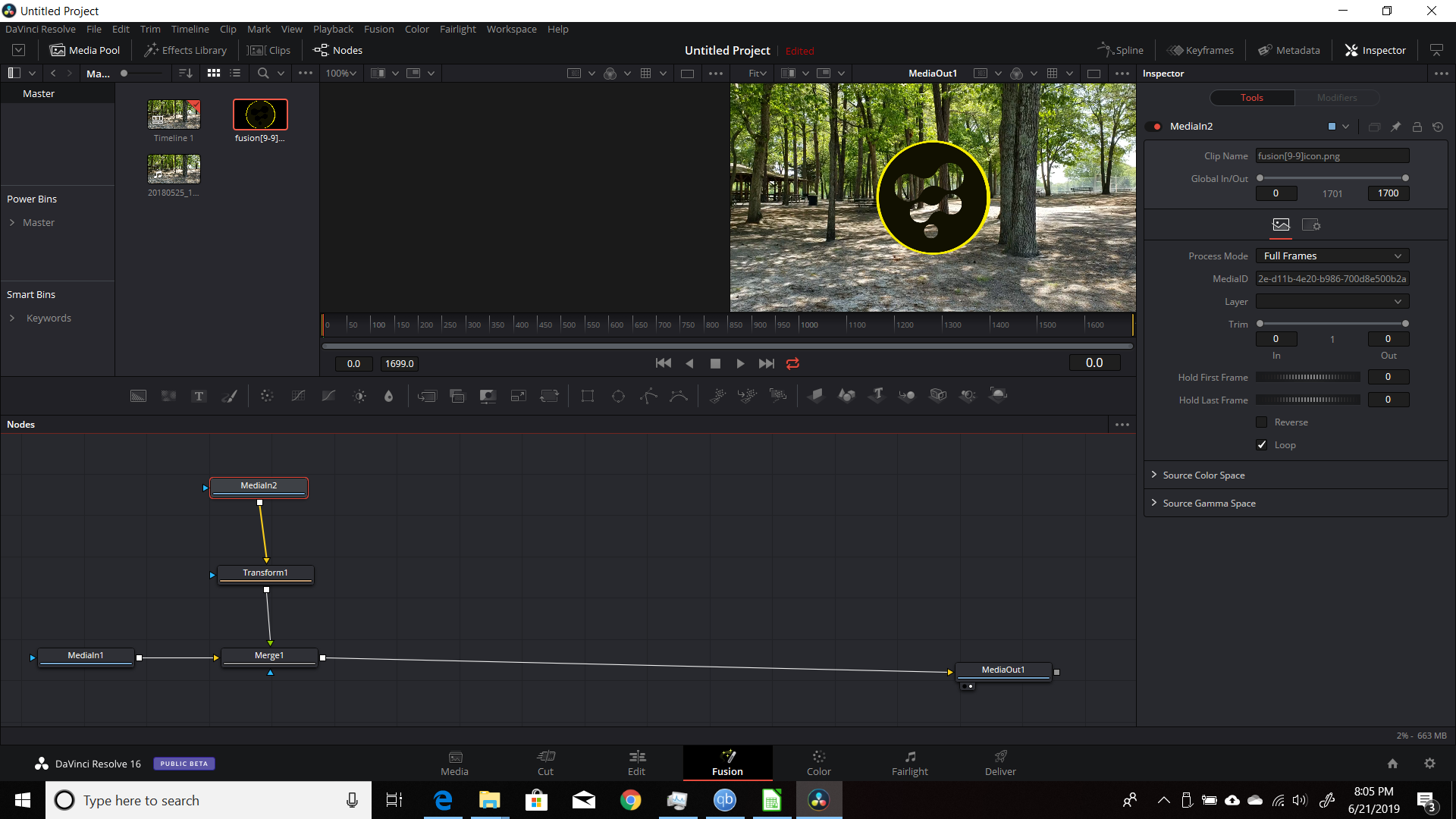Viewport: 1456px width, 819px height.
Task: Open the Fusion menu
Action: point(378,30)
